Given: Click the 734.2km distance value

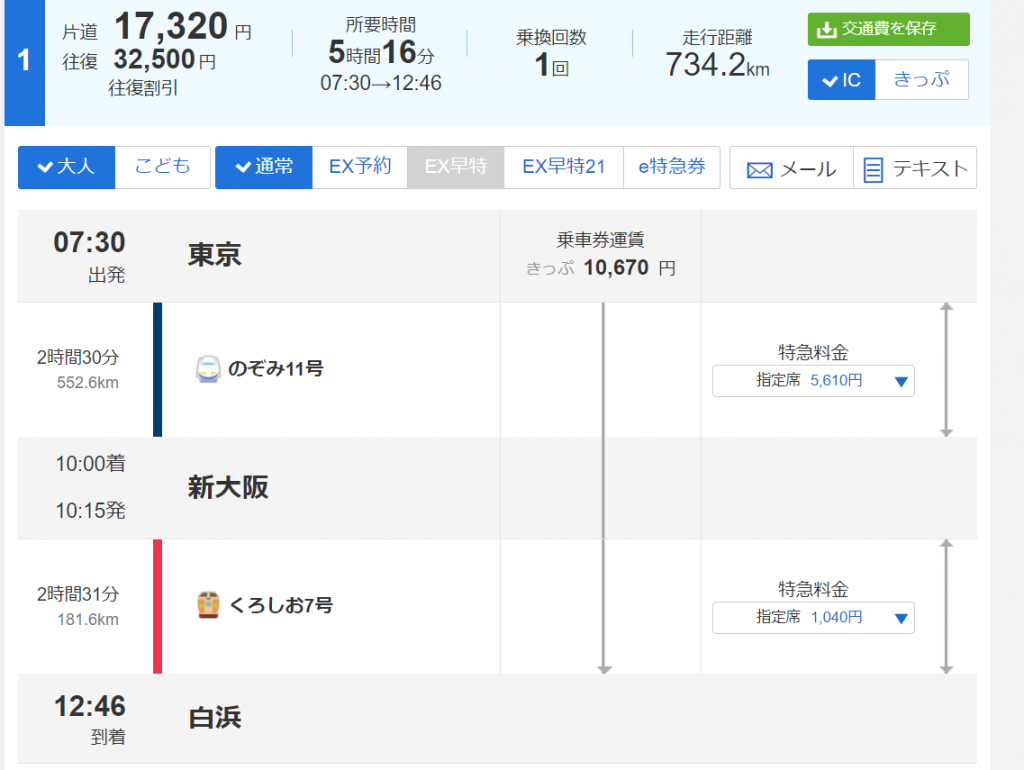Looking at the screenshot, I should pos(717,65).
